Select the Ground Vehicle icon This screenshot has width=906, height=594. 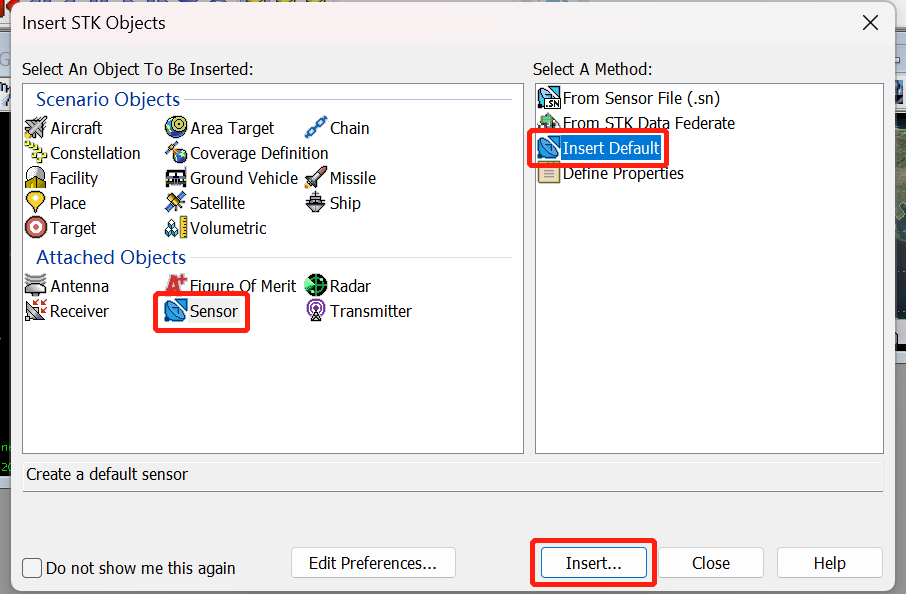[x=176, y=178]
